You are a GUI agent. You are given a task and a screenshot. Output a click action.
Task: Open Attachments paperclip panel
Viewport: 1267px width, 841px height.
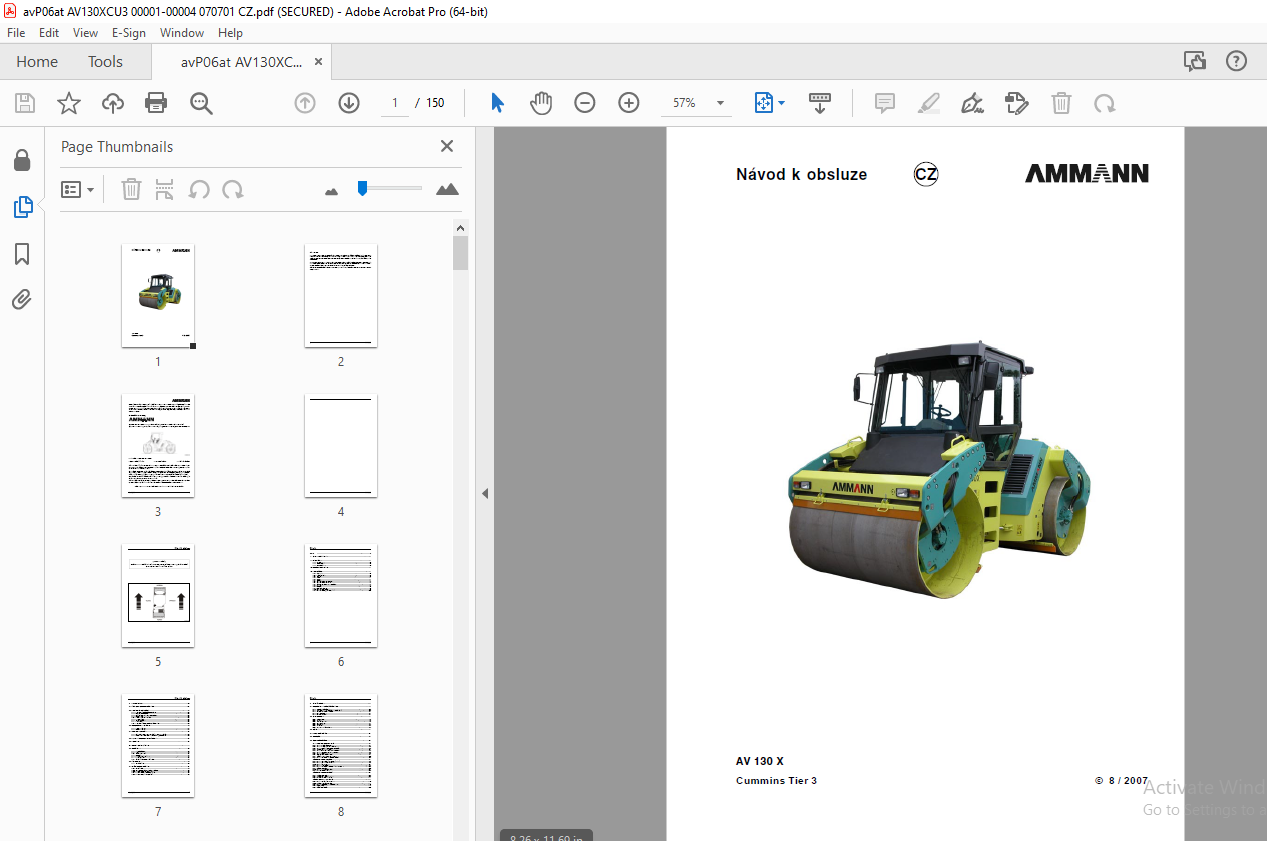(x=22, y=299)
